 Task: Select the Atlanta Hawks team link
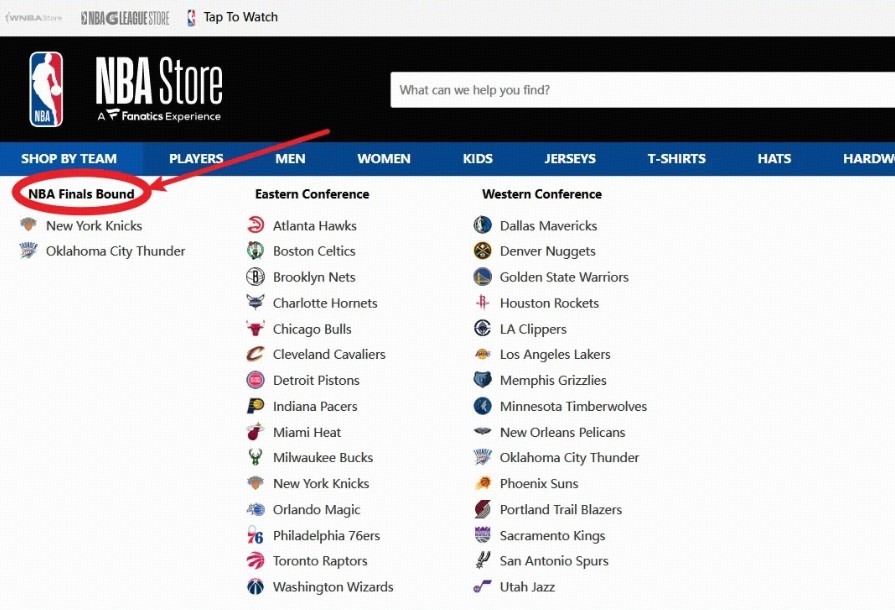315,225
